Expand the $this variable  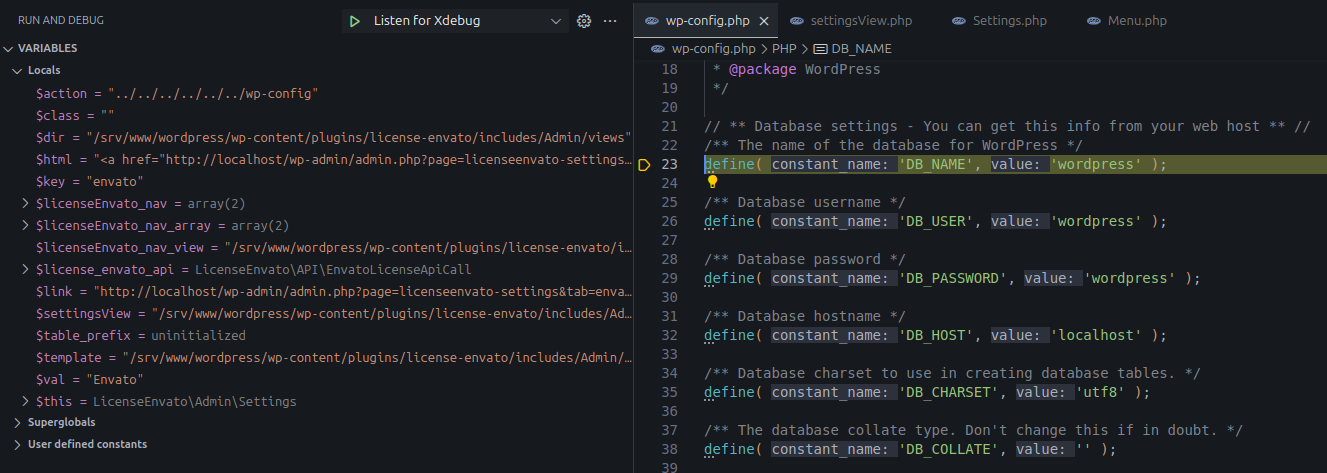click(26, 402)
